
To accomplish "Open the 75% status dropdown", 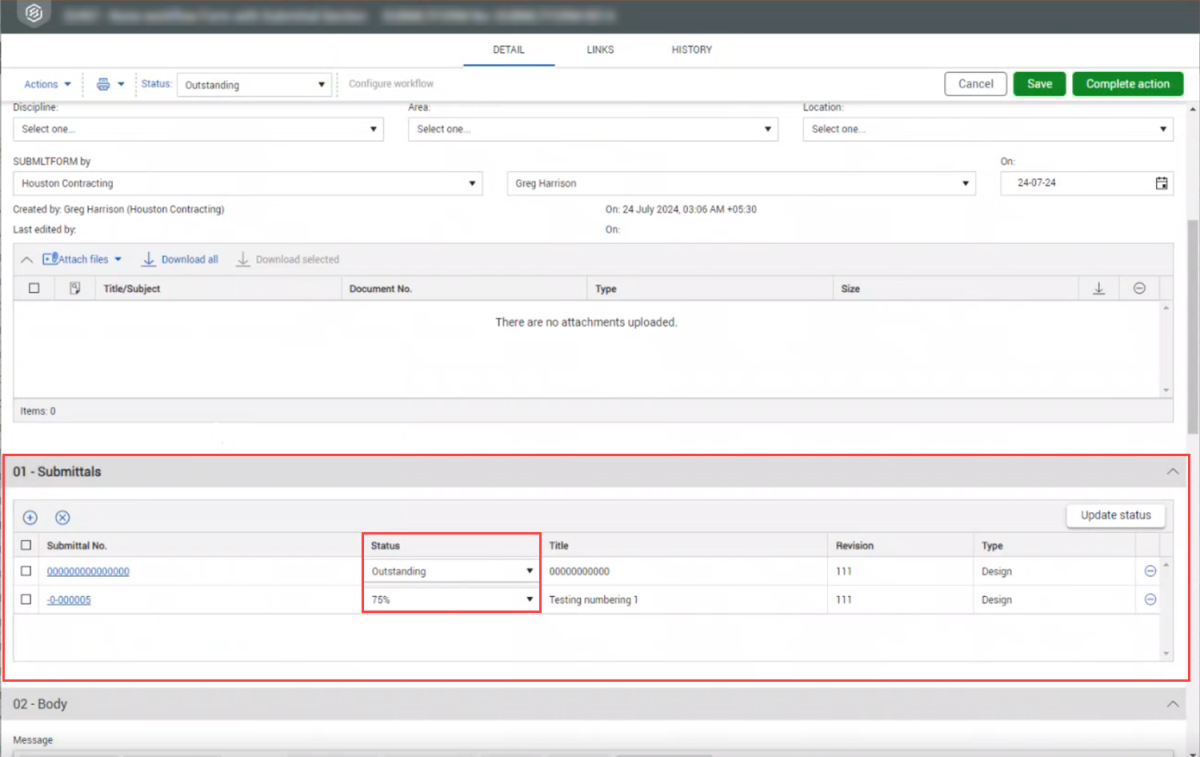I will pos(451,600).
